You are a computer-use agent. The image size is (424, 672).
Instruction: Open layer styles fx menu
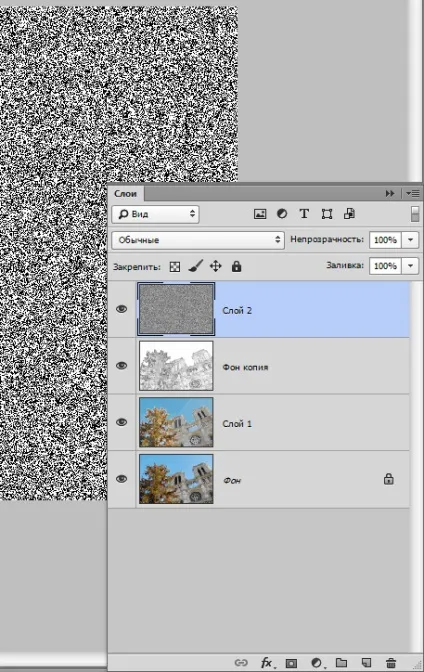click(x=266, y=663)
